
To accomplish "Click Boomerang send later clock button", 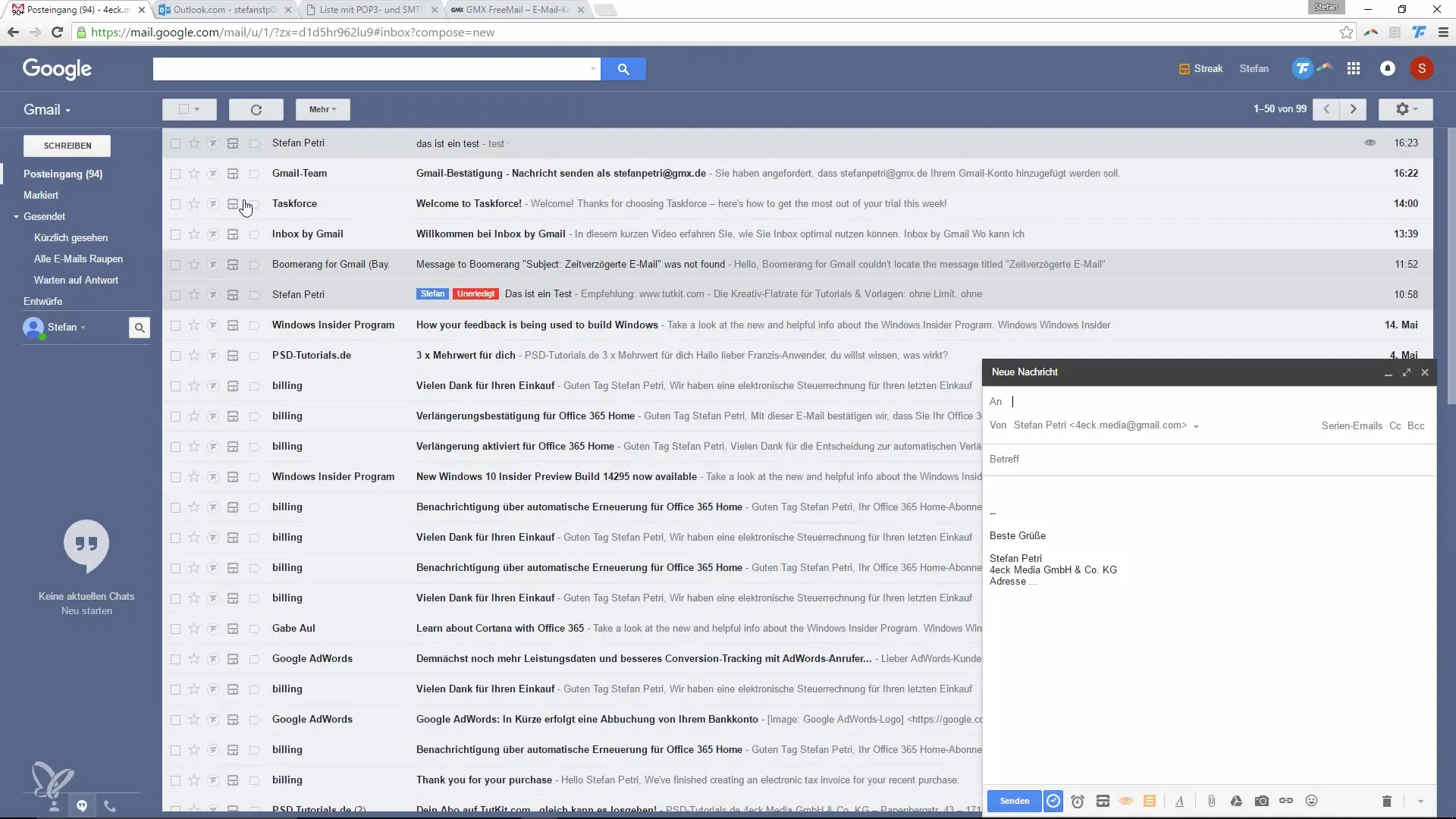I will (1053, 802).
